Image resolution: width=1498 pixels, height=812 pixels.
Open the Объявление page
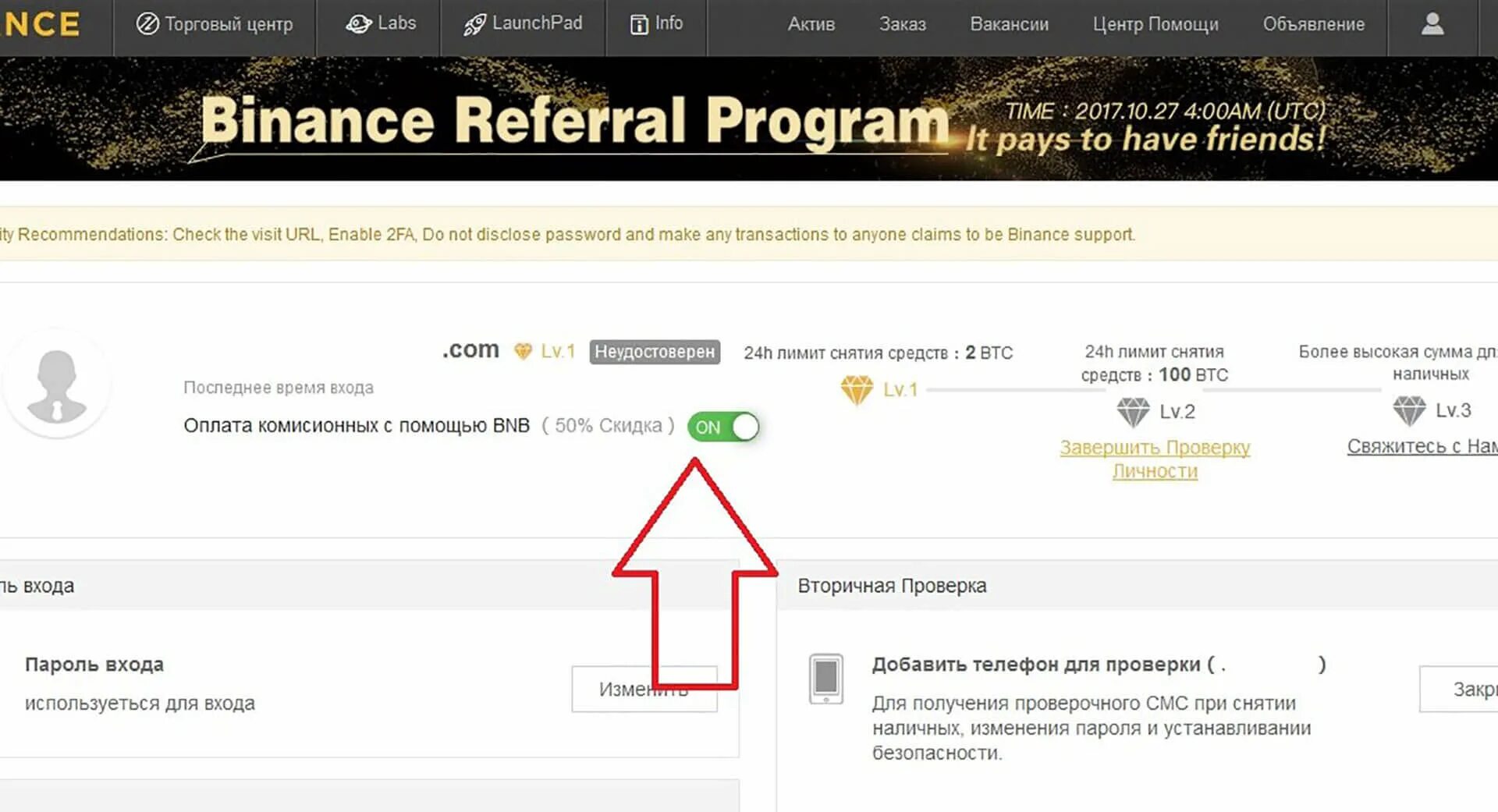(1314, 24)
